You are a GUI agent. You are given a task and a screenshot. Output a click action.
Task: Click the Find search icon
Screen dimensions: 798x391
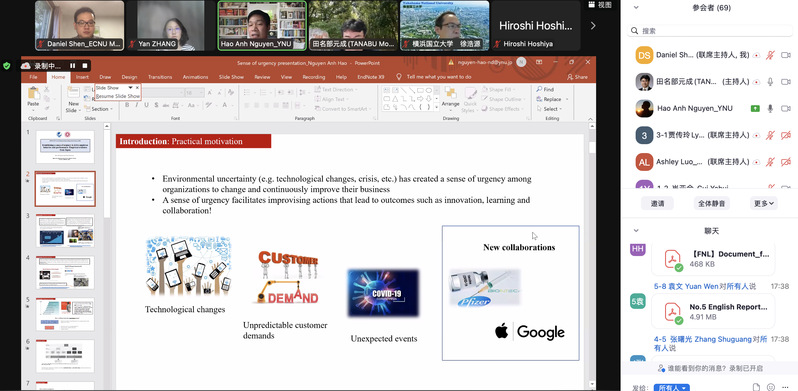540,89
